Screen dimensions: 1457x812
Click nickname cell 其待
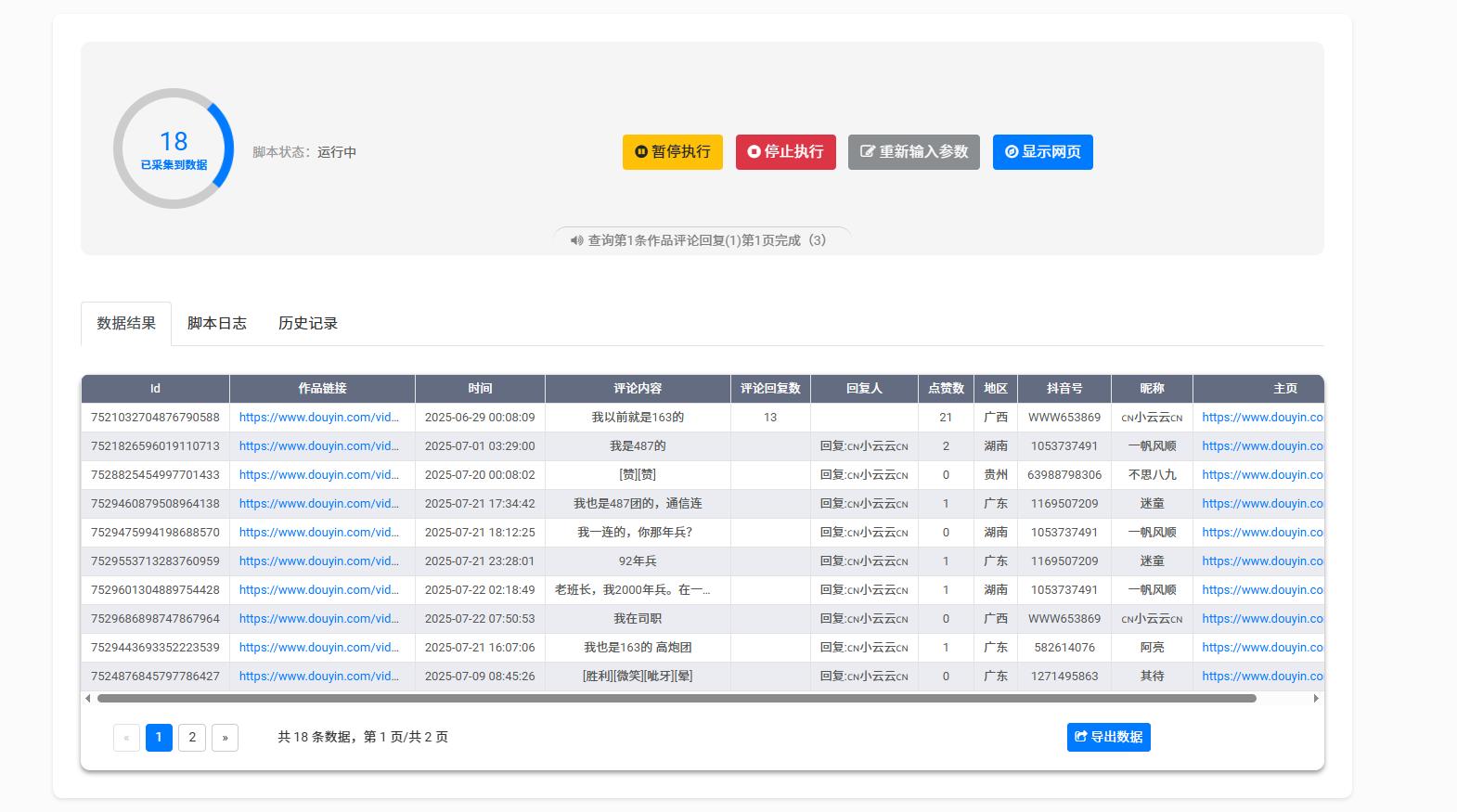pyautogui.click(x=1152, y=677)
